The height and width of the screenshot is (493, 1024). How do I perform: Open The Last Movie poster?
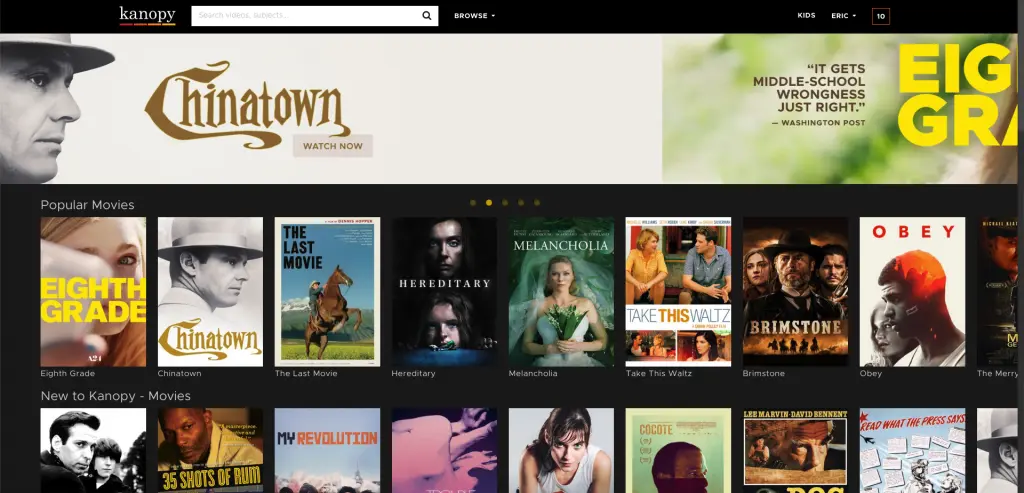[x=327, y=292]
